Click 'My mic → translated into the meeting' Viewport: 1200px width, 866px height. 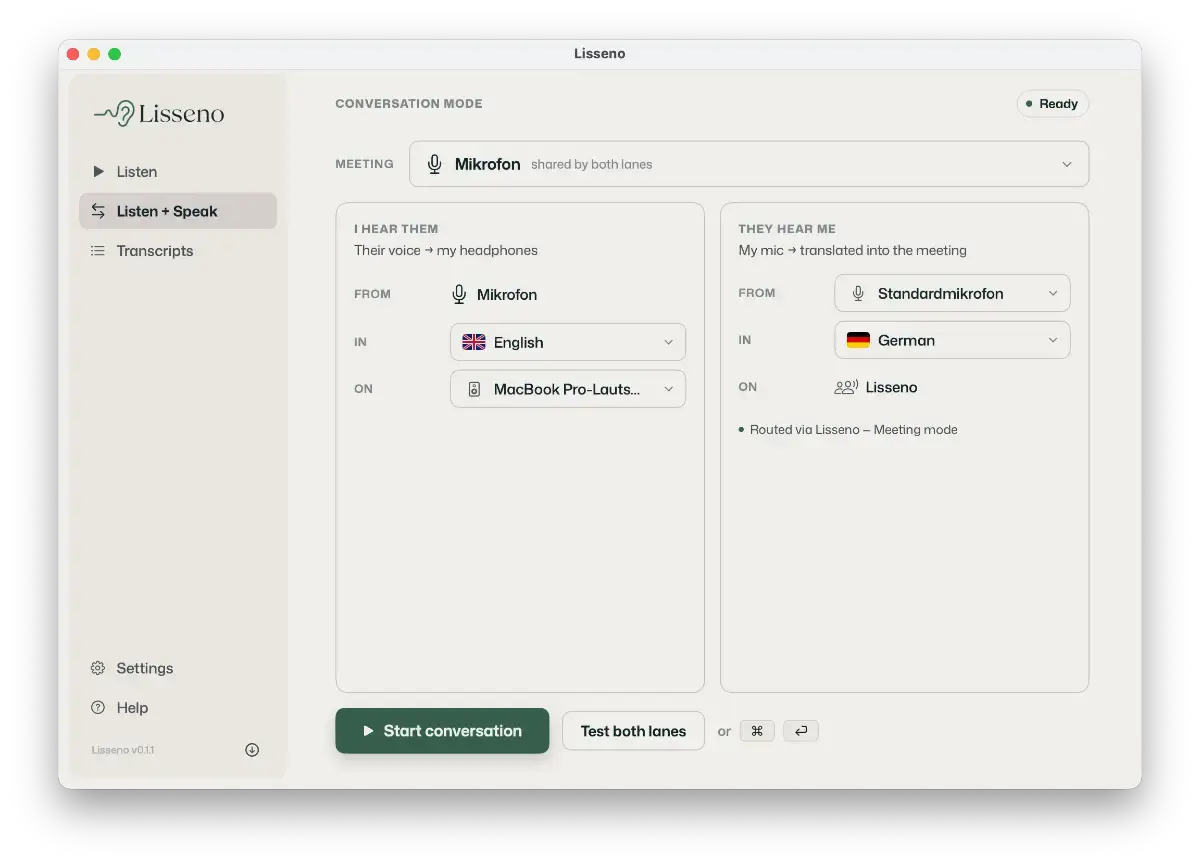pyautogui.click(x=853, y=250)
